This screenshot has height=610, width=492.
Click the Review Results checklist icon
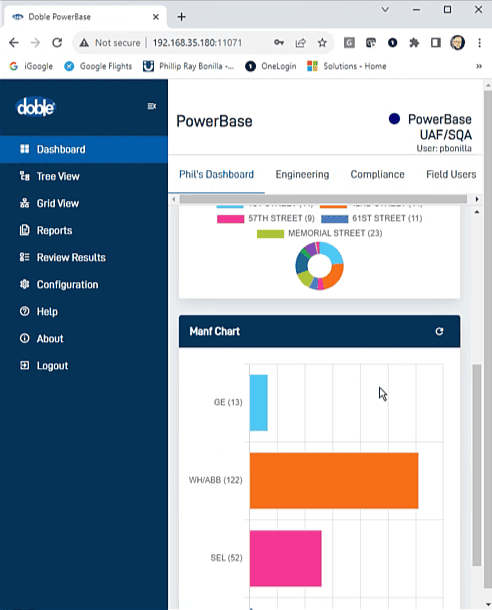25,257
